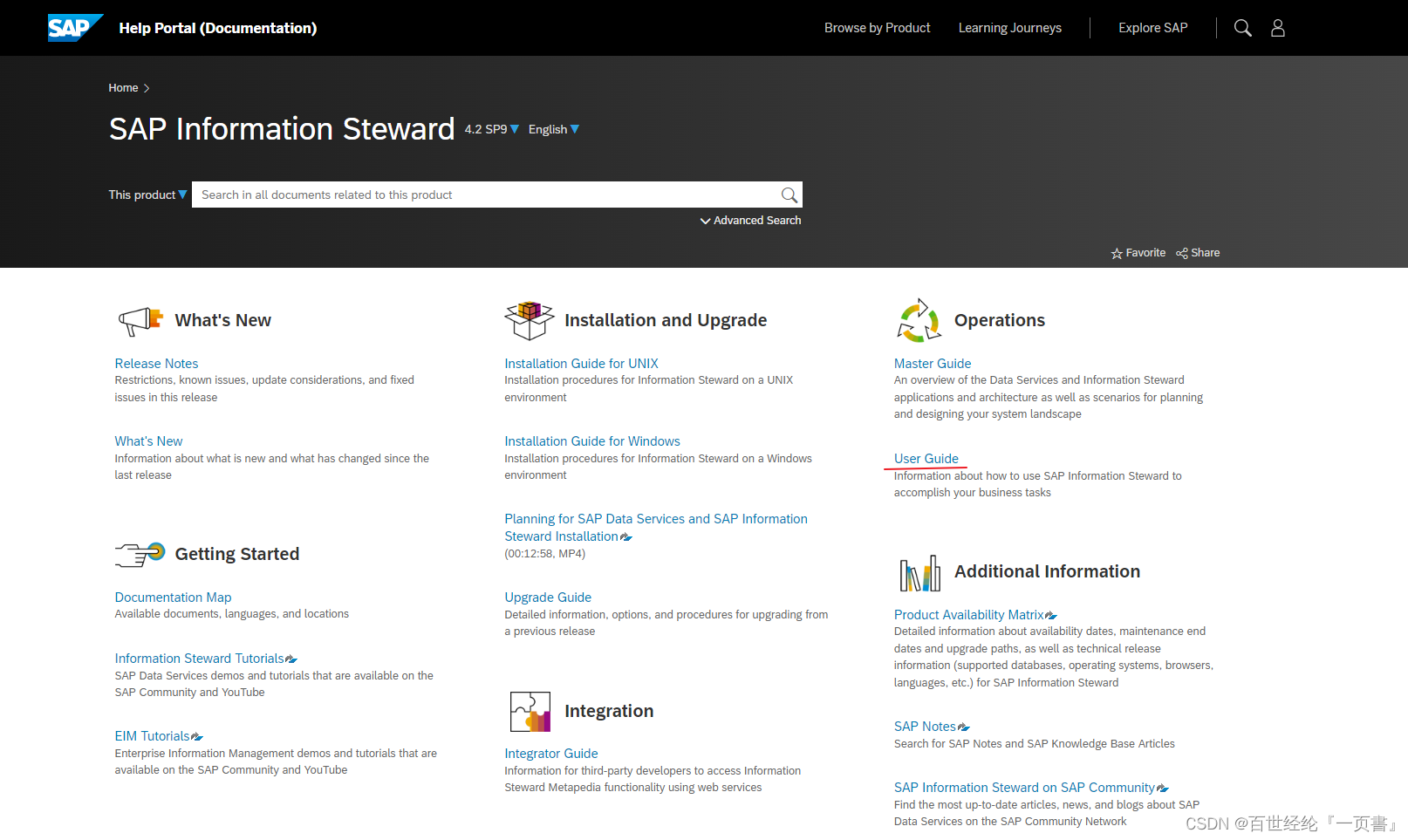Open the Upgrade Guide link
This screenshot has width=1408, height=840.
coord(548,598)
